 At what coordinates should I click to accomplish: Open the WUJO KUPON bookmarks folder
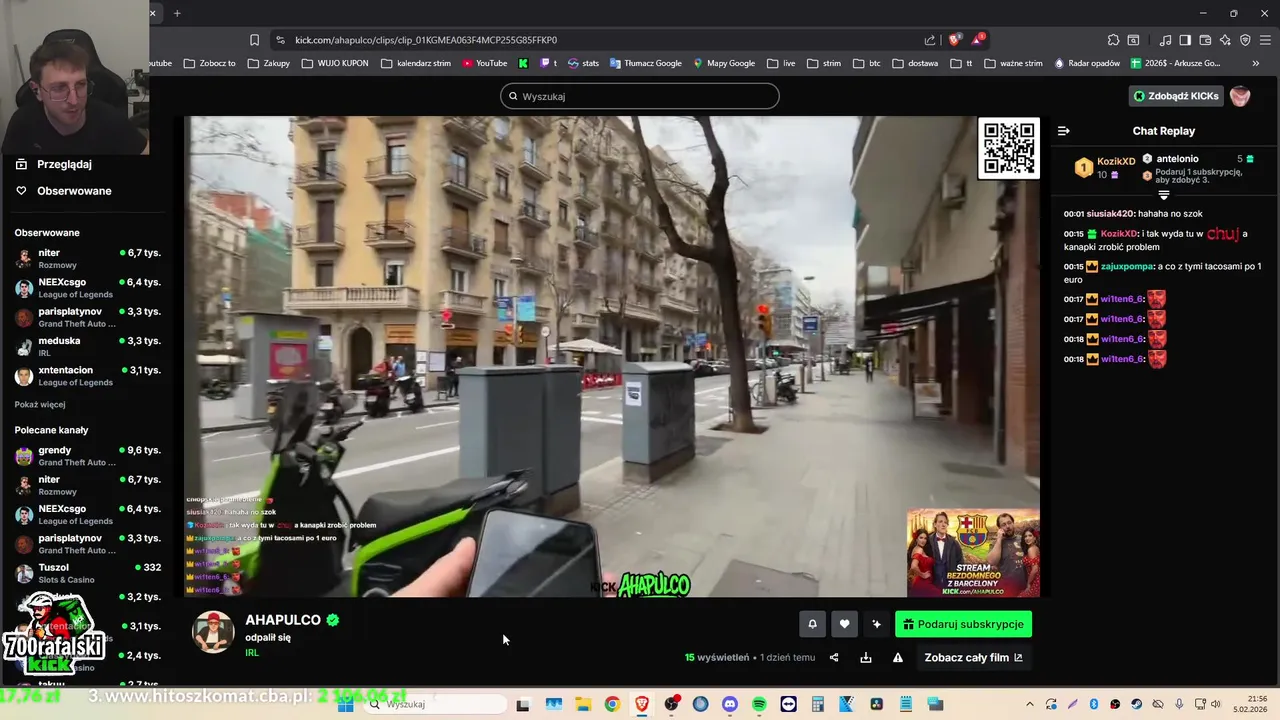pos(335,63)
